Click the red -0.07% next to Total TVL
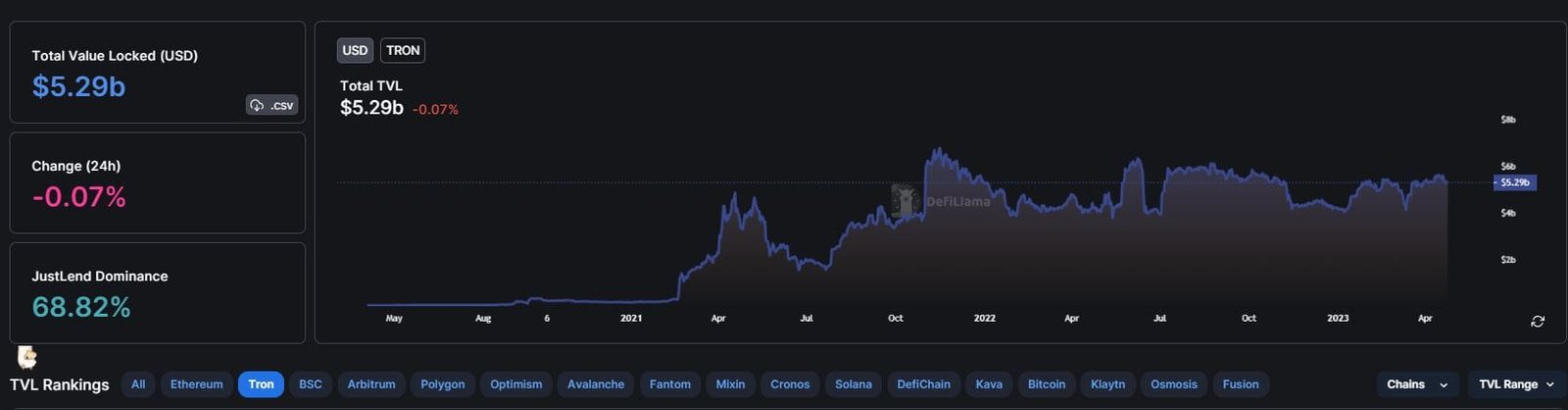This screenshot has height=410, width=1568. point(435,110)
